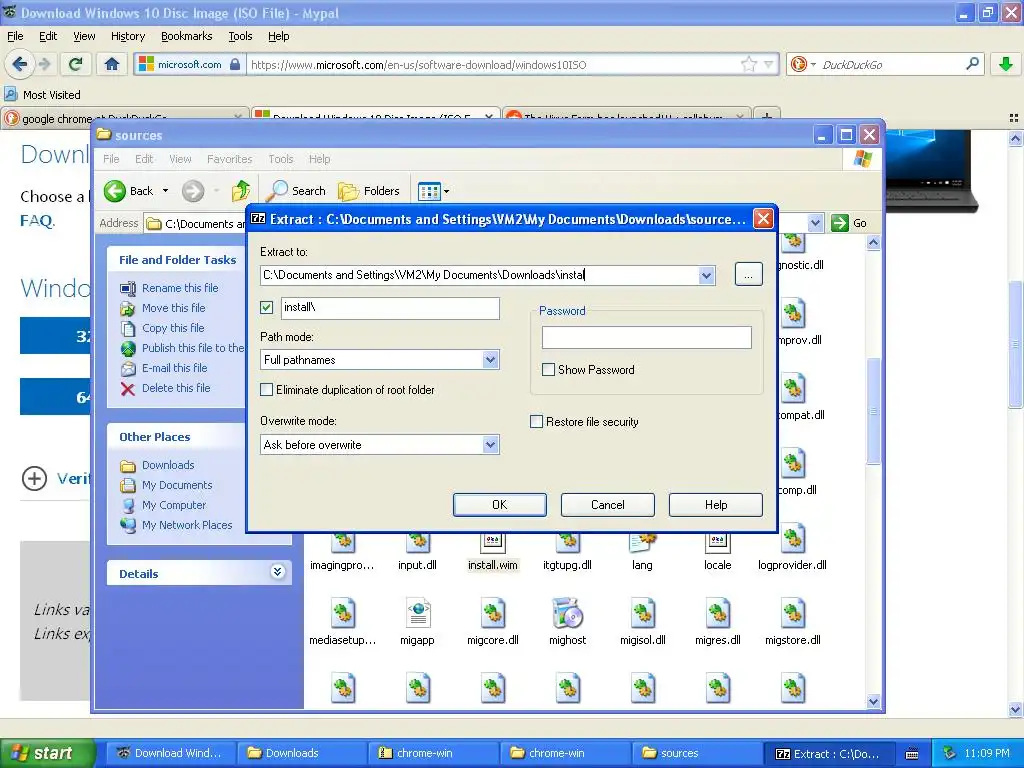Open the Path mode dropdown
This screenshot has height=768, width=1024.
point(490,360)
